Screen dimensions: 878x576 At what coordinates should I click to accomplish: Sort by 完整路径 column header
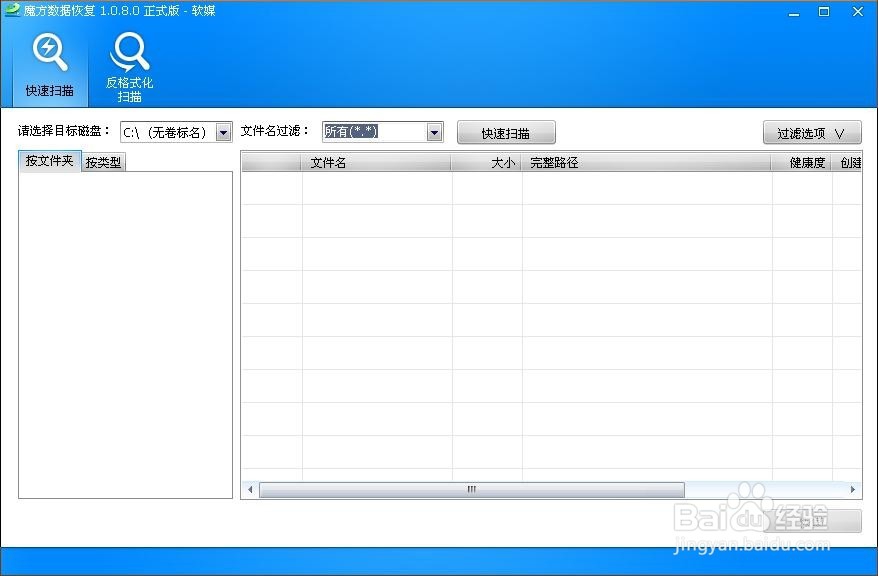pyautogui.click(x=647, y=162)
